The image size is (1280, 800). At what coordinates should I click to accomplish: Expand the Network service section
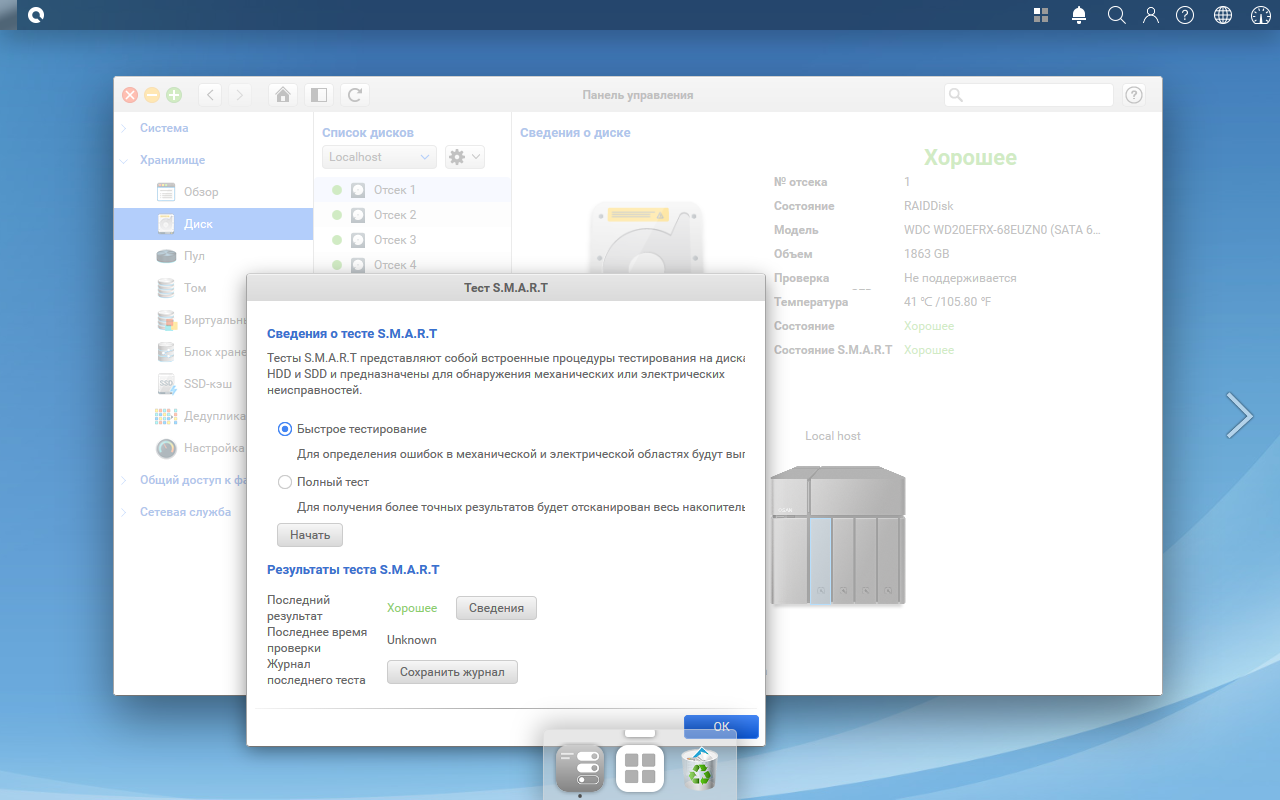(x=124, y=512)
